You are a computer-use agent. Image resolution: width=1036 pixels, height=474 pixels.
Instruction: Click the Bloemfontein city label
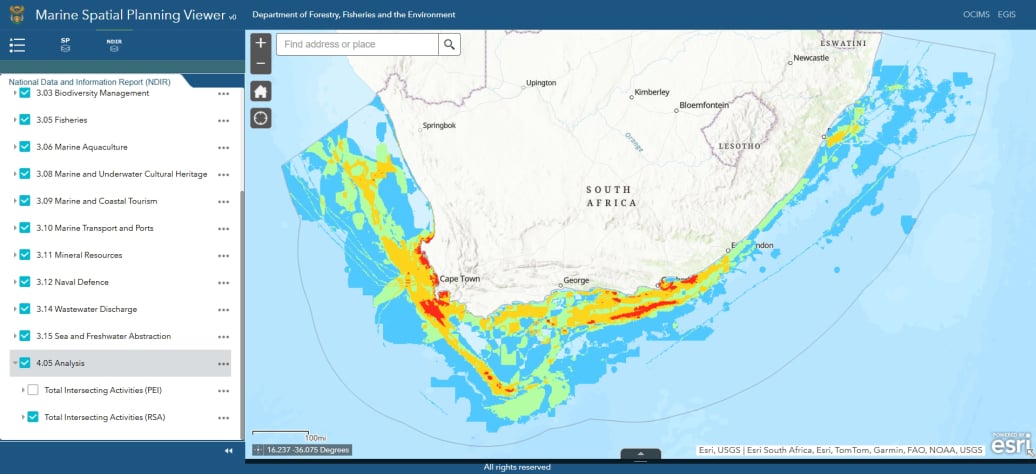point(704,105)
